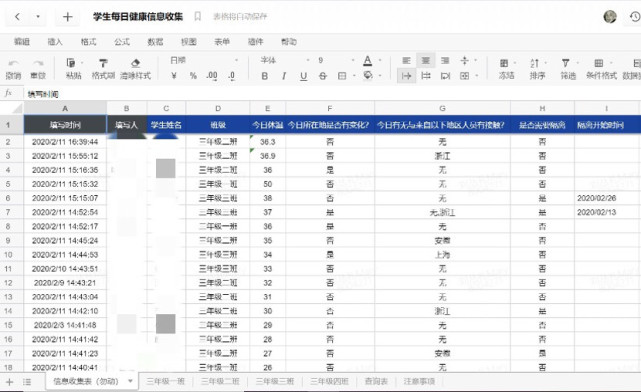641x392 pixels.
Task: Toggle Underline formatting
Action: (303, 76)
